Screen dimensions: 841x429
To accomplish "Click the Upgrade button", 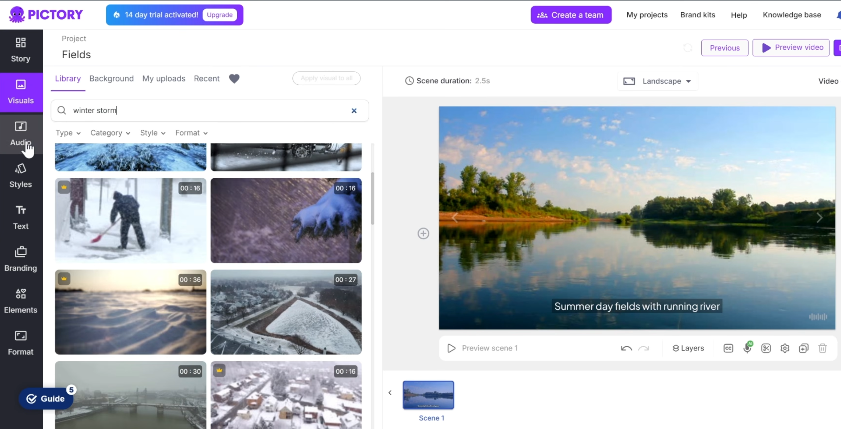I will pyautogui.click(x=219, y=15).
